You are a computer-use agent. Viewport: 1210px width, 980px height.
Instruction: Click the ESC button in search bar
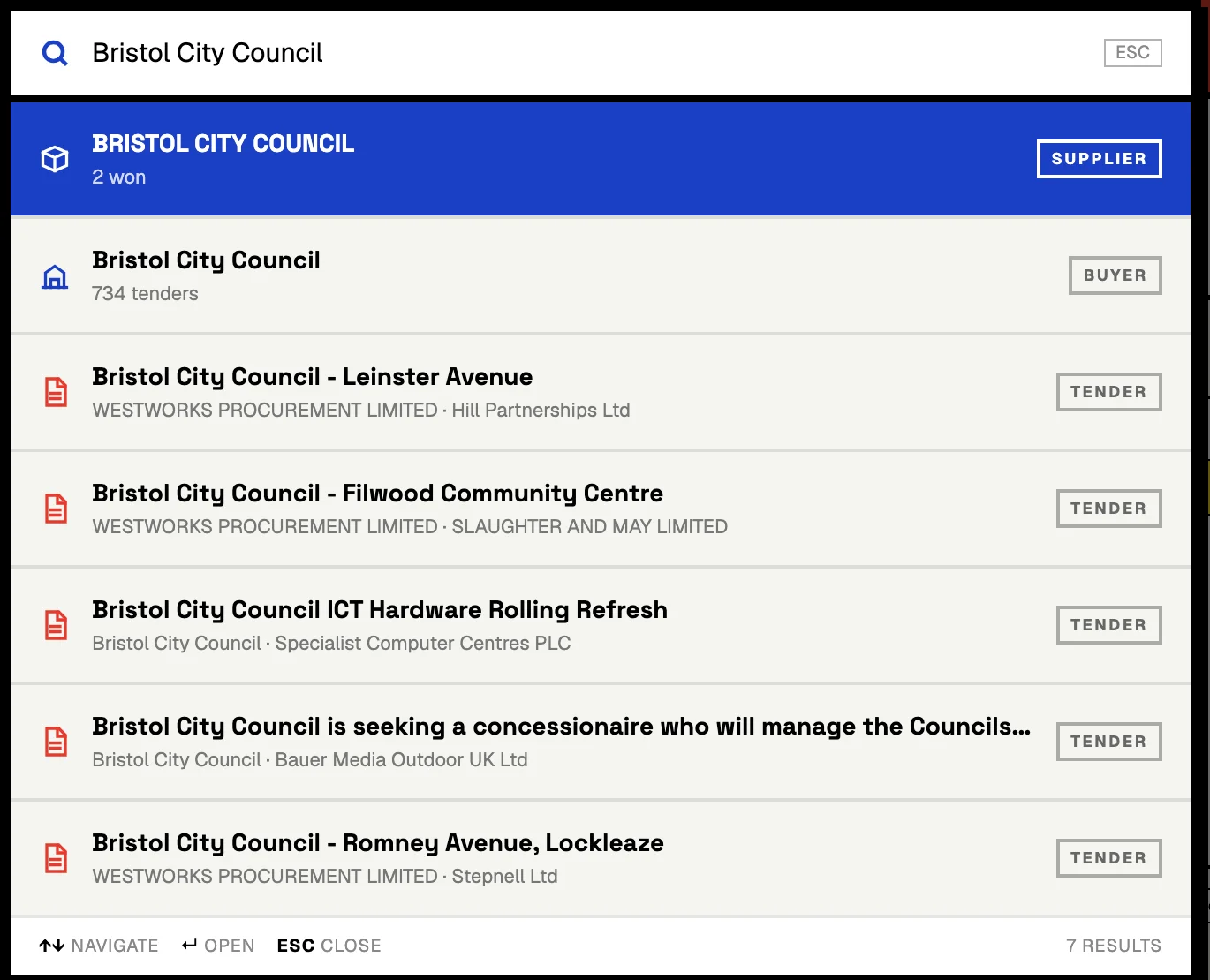(x=1132, y=53)
